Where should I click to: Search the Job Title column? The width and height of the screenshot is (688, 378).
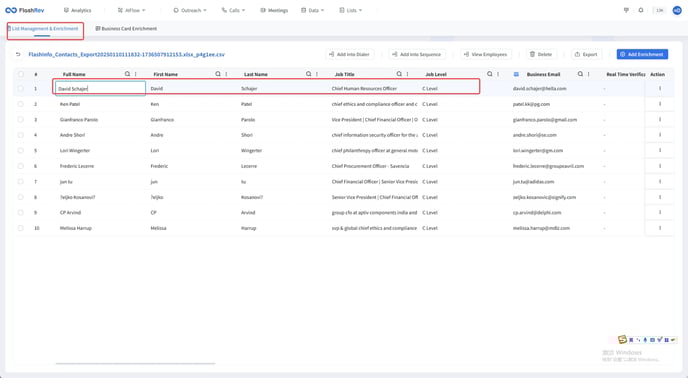(399, 74)
